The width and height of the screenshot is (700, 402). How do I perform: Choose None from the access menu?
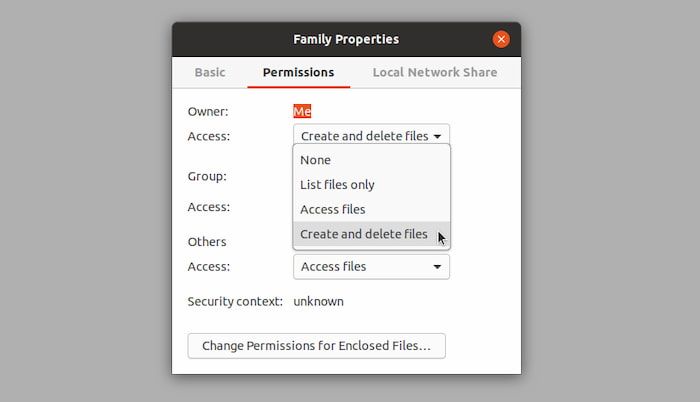coord(316,160)
